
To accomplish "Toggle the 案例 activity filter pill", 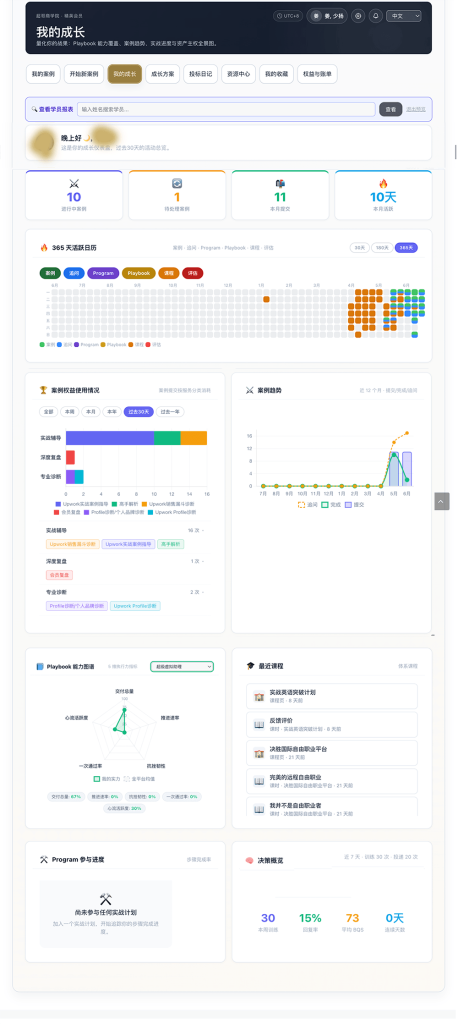I will point(50,273).
